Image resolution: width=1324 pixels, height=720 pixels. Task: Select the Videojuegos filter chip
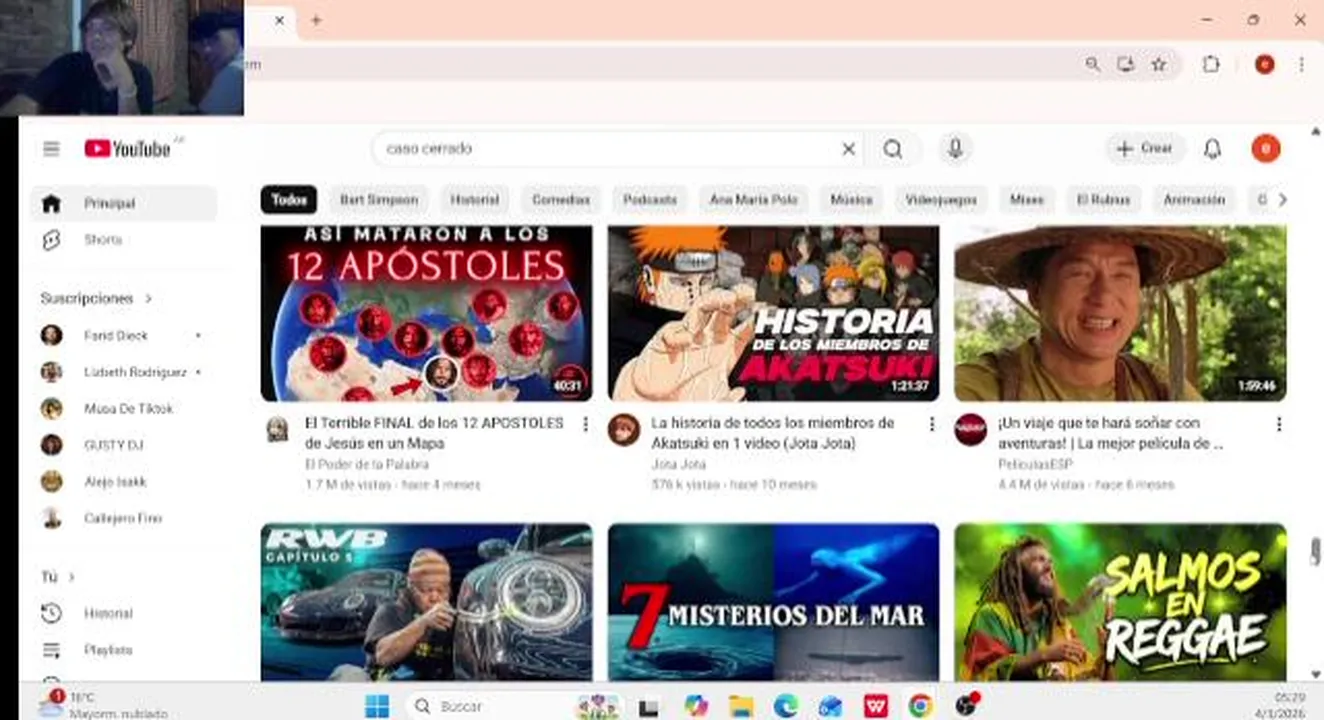(941, 199)
